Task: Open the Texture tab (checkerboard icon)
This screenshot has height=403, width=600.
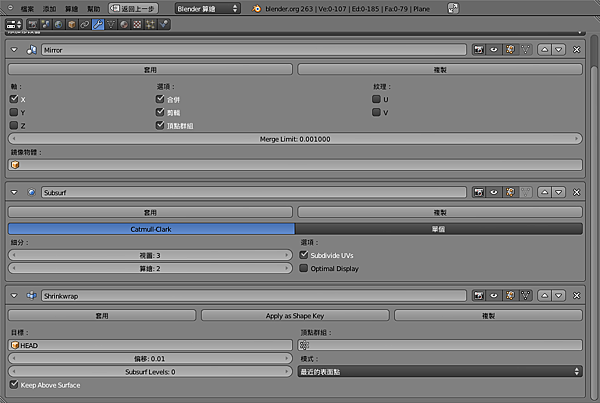Action: (x=137, y=24)
